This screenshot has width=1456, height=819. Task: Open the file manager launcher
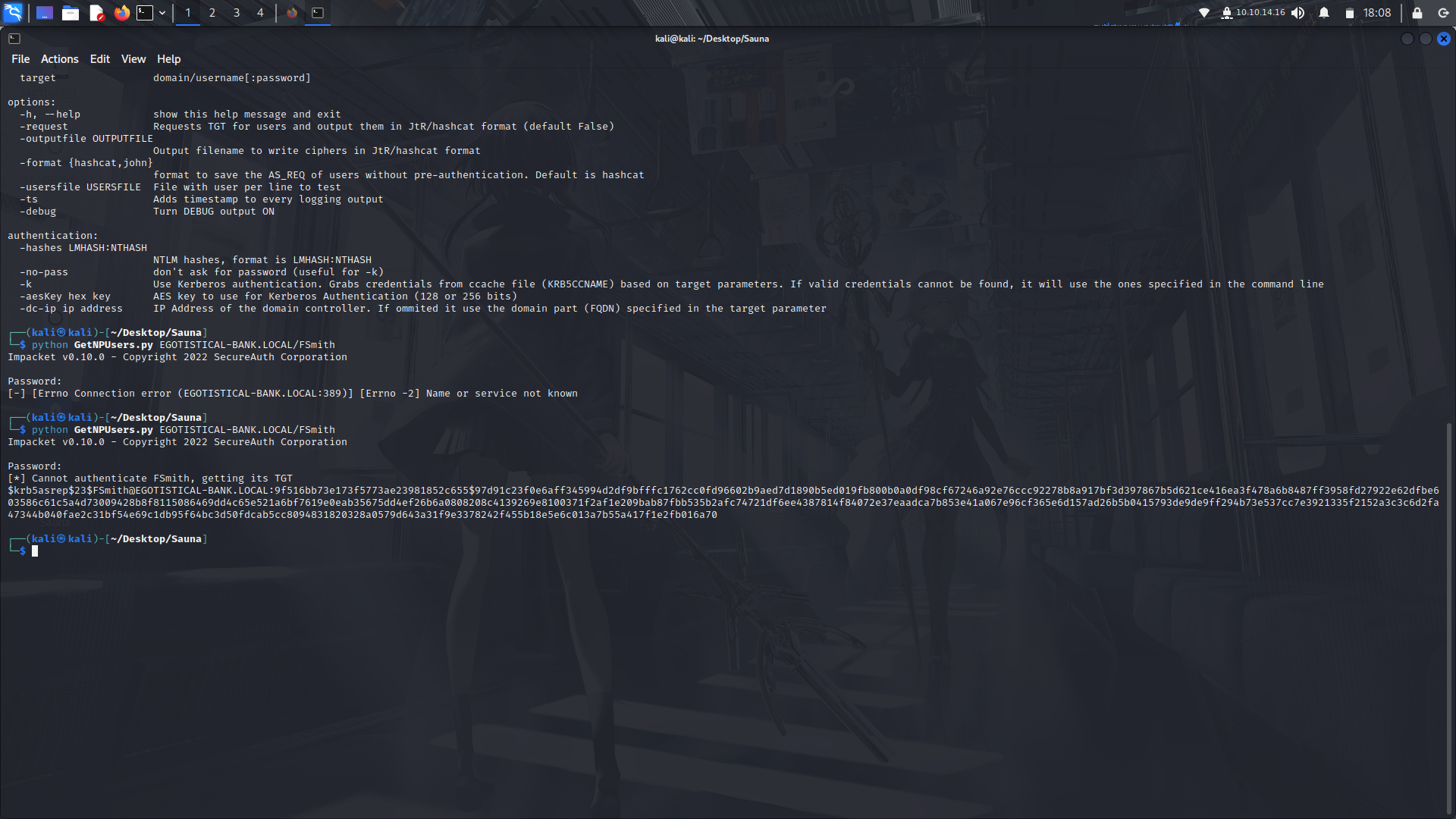click(71, 12)
